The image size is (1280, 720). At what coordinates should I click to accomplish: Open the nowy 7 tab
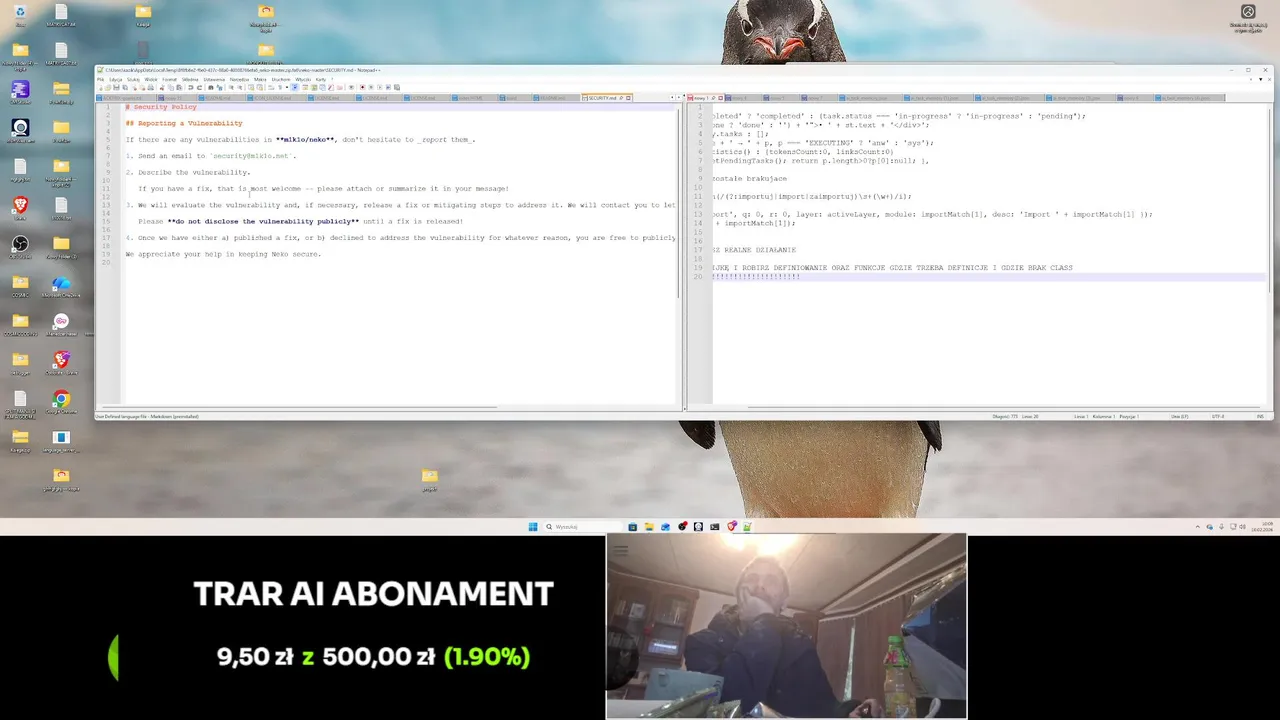point(818,98)
